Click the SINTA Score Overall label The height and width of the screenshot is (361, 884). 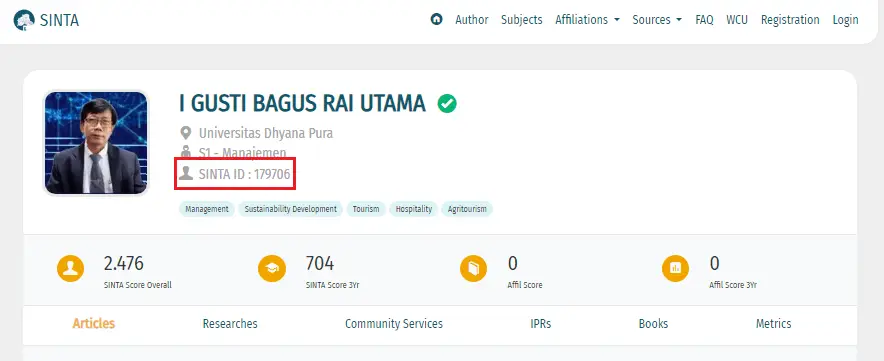(x=138, y=285)
